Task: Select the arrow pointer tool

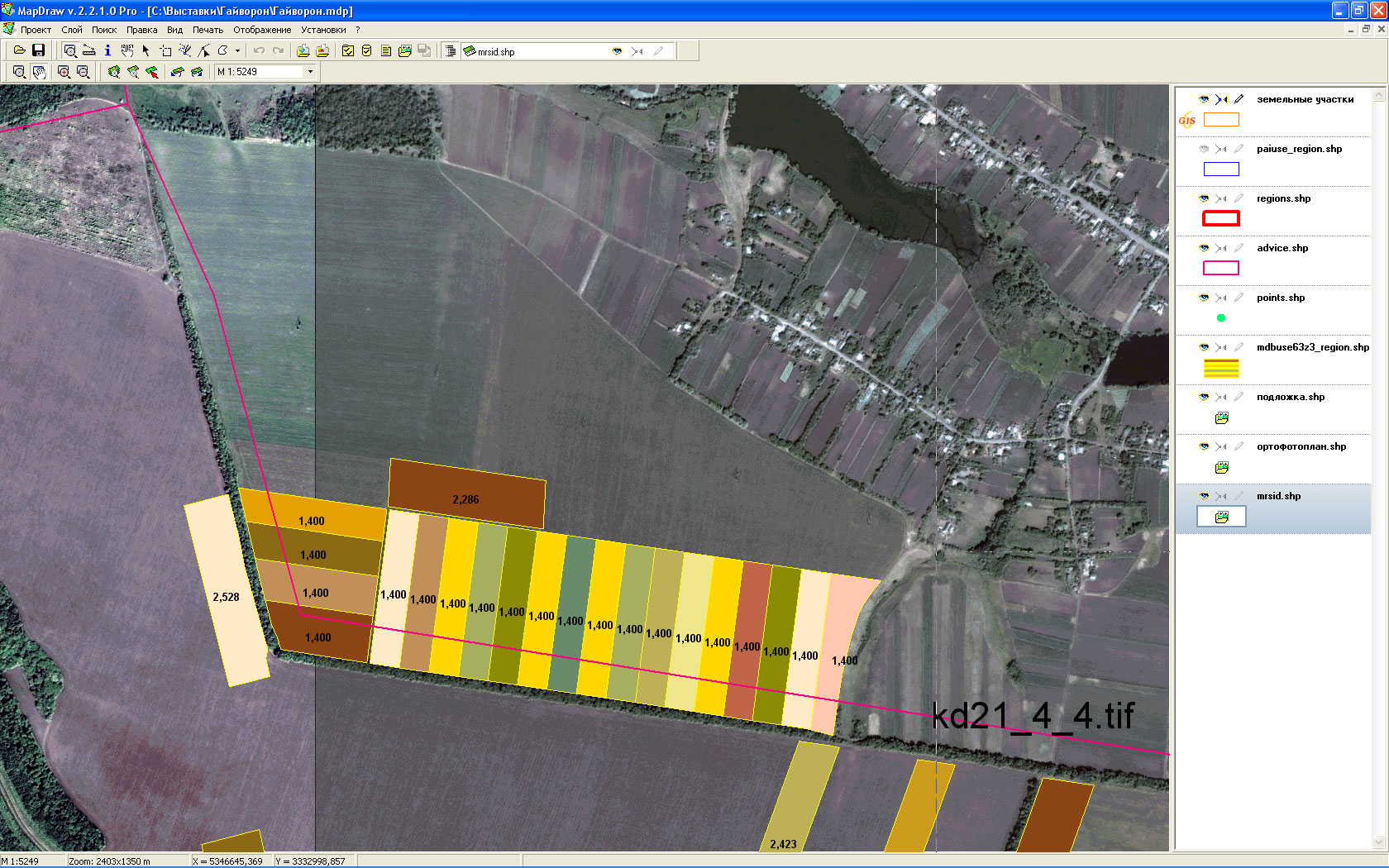Action: pyautogui.click(x=146, y=51)
